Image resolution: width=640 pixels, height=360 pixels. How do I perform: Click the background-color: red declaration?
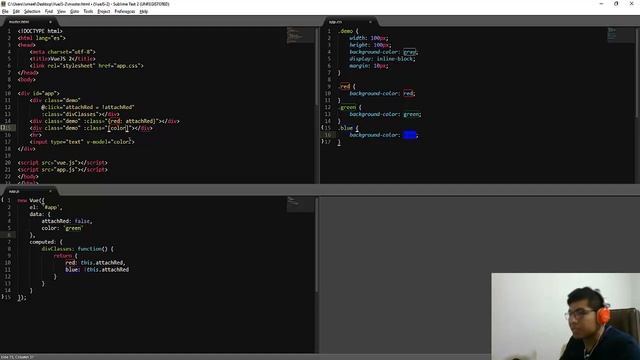click(x=382, y=93)
